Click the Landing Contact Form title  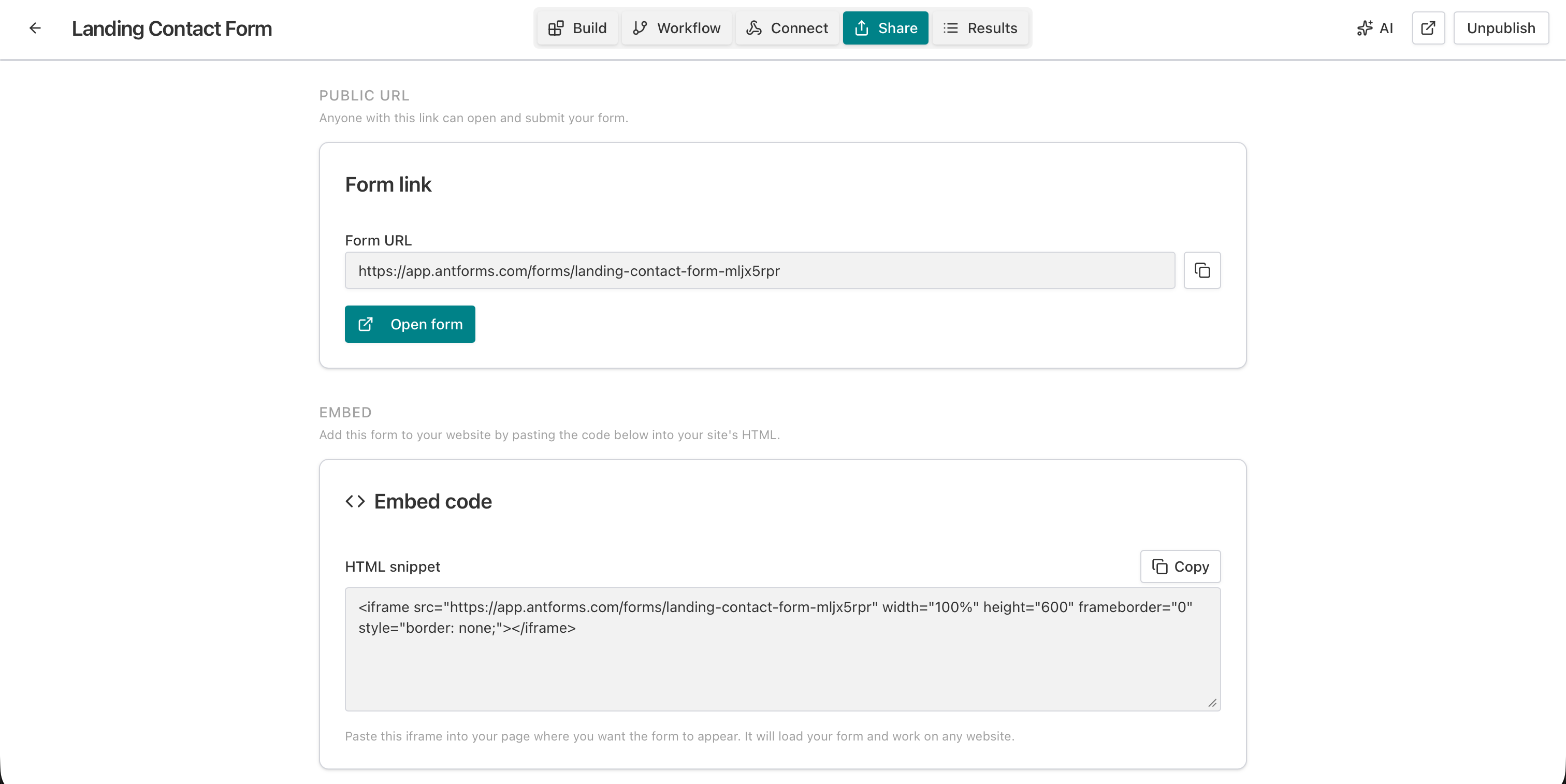171,28
